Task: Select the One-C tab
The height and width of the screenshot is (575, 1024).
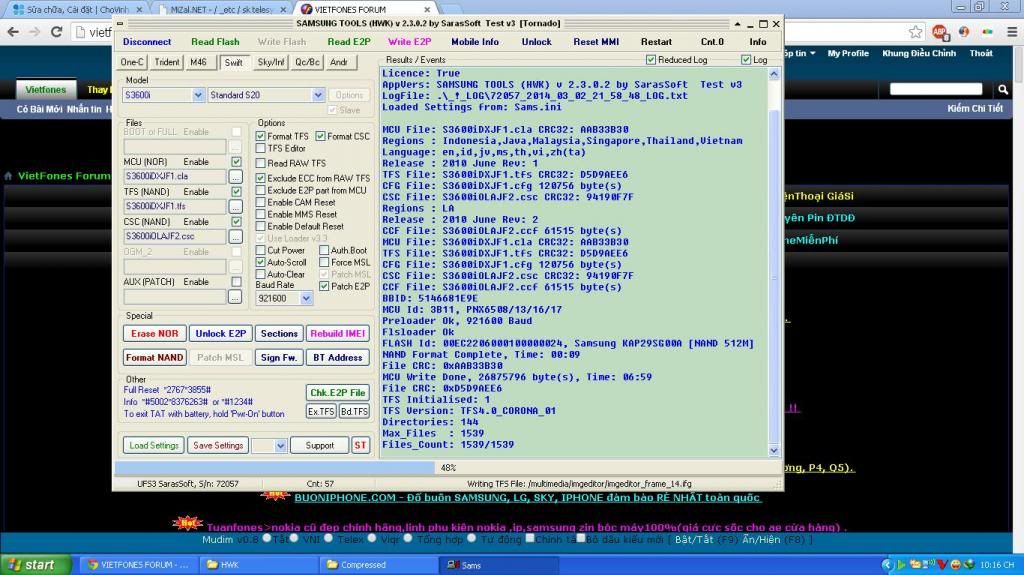Action: 132,62
